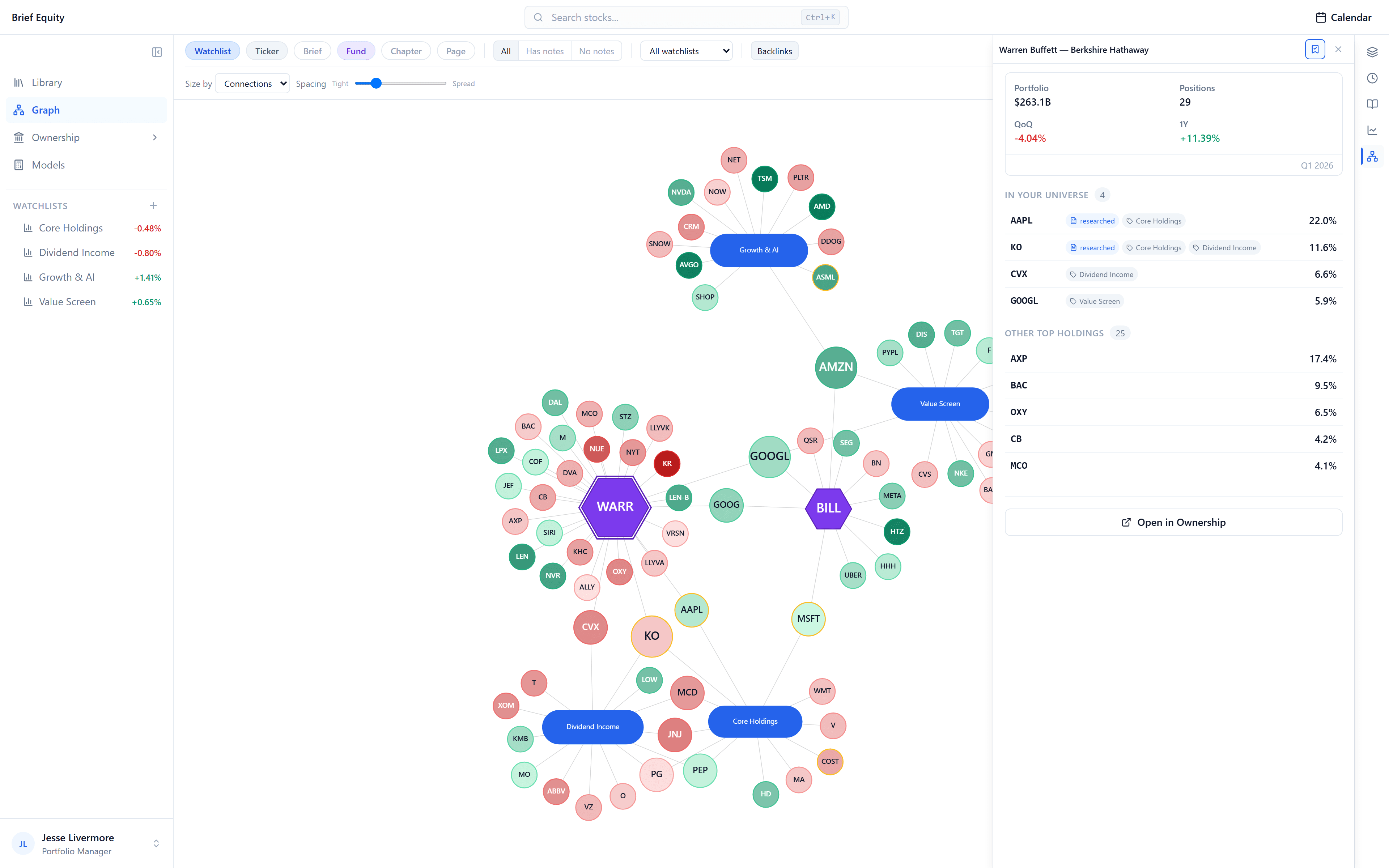Viewport: 1389px width, 868px height.
Task: Select the Has notes filter
Action: [x=545, y=51]
